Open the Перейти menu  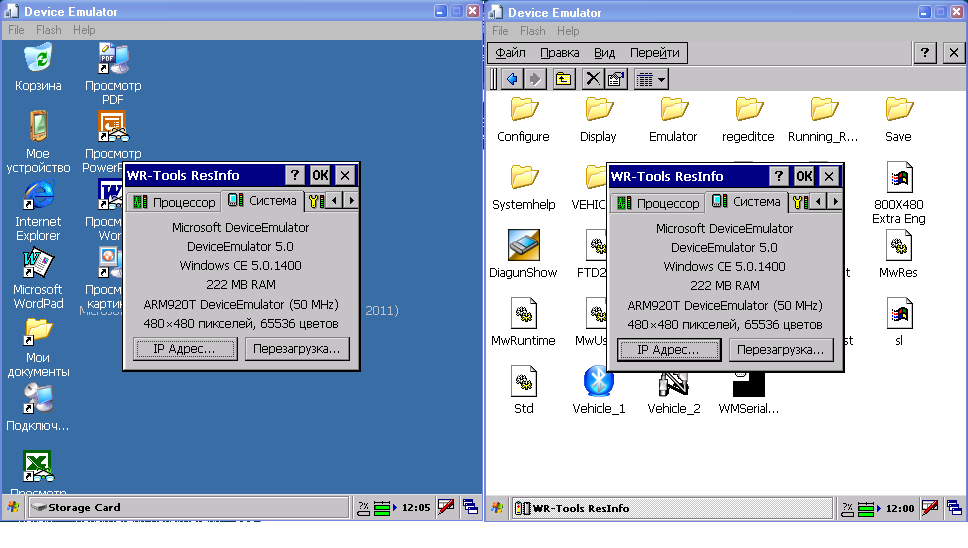[654, 53]
